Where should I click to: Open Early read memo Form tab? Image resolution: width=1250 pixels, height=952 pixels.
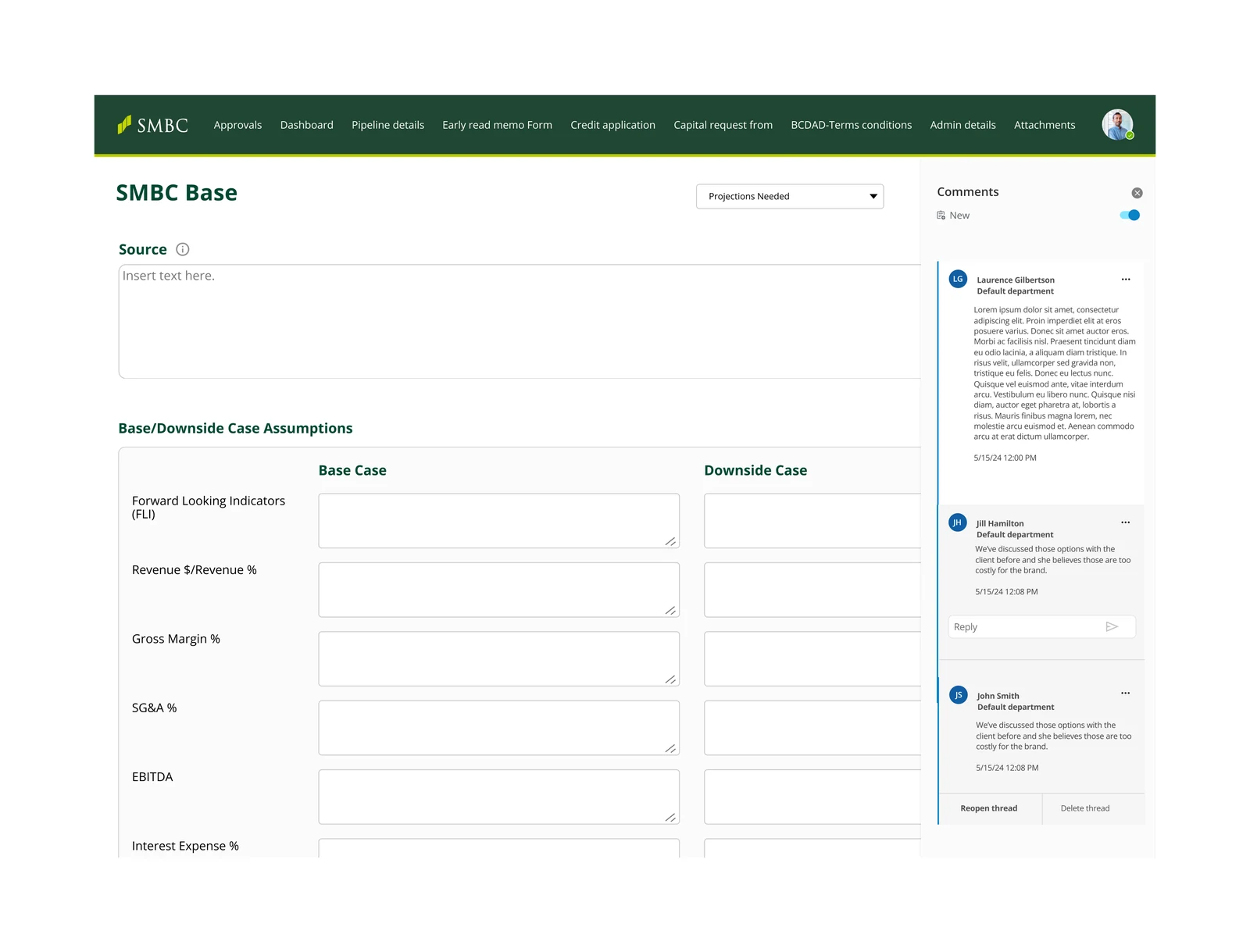pos(497,125)
